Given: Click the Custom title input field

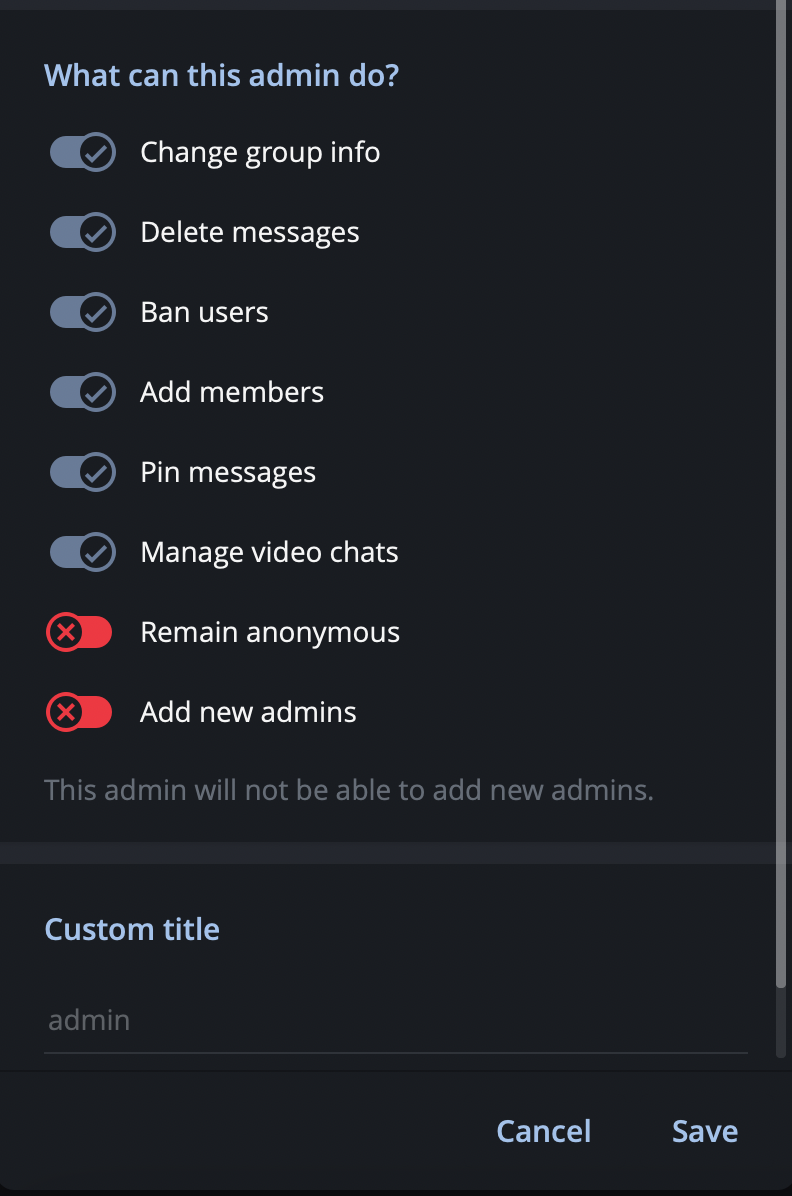Looking at the screenshot, I should tap(396, 1019).
